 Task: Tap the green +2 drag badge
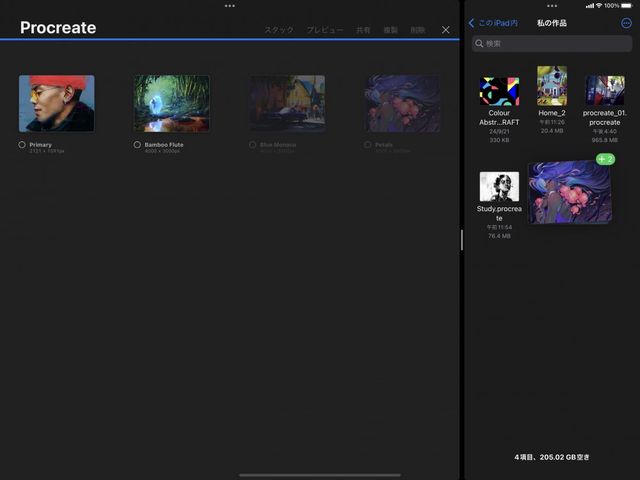(605, 159)
